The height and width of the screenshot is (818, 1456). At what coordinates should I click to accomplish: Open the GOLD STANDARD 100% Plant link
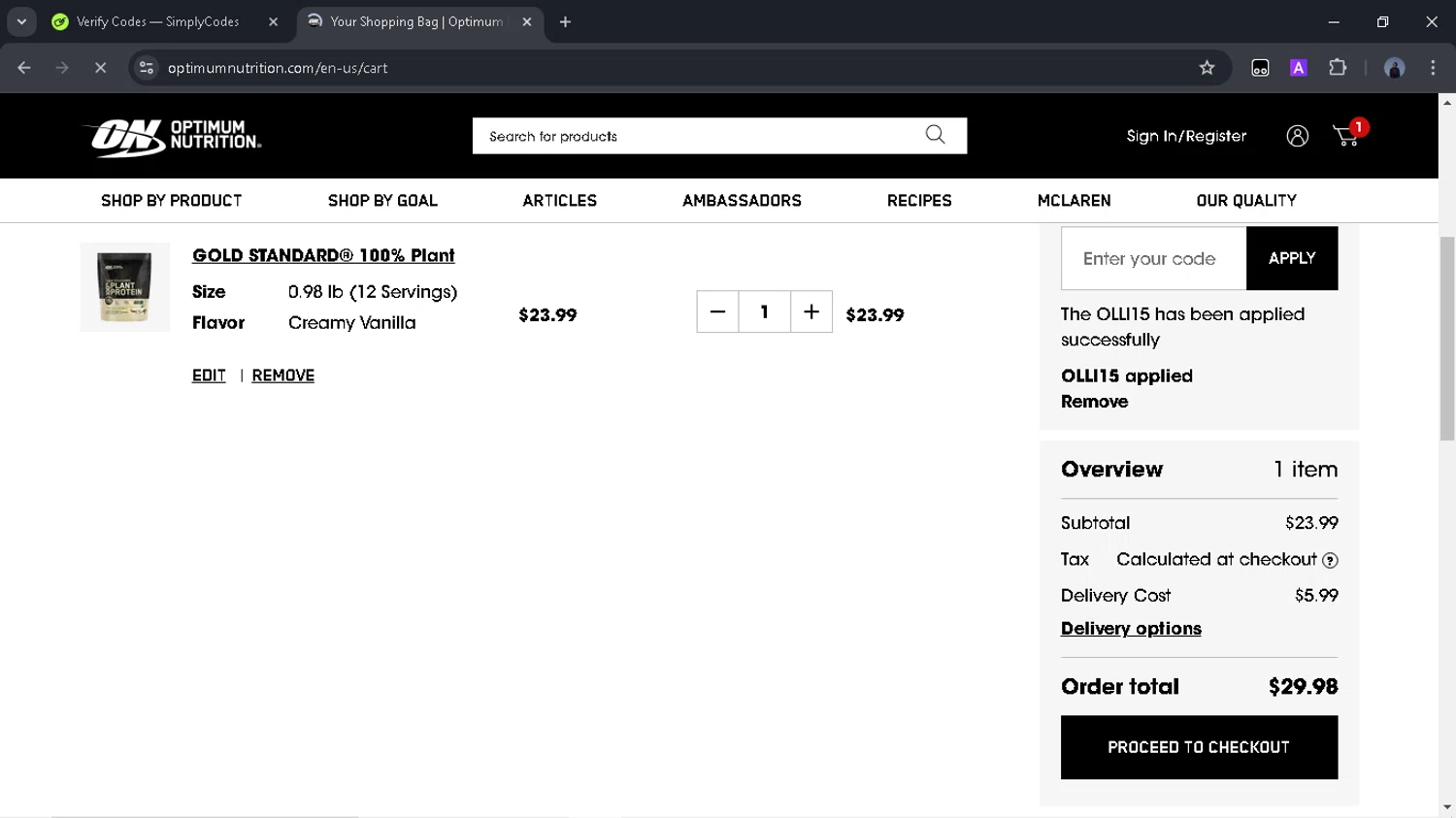(x=323, y=255)
